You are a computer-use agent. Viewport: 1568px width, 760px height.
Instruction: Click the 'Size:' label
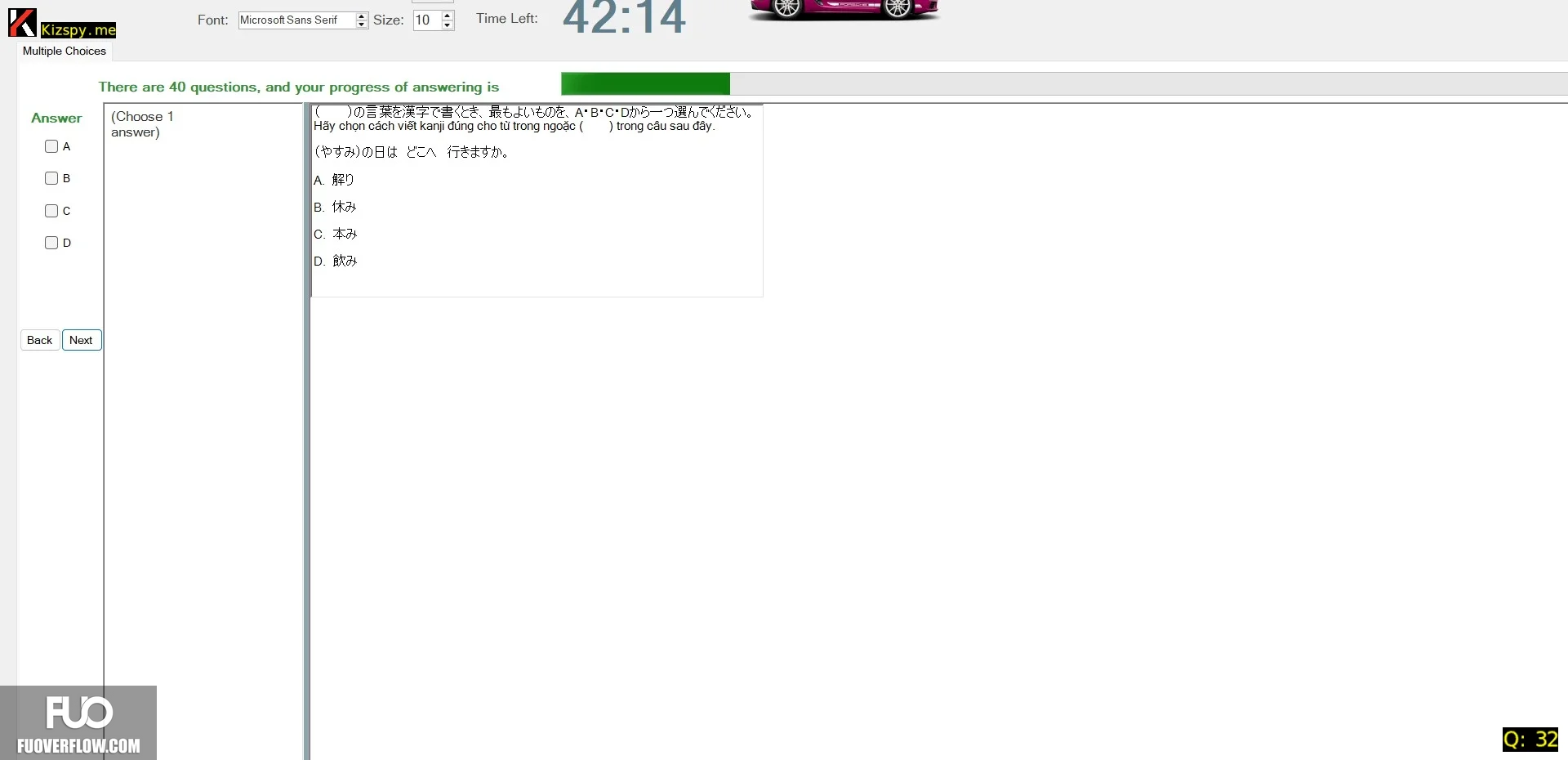[389, 20]
